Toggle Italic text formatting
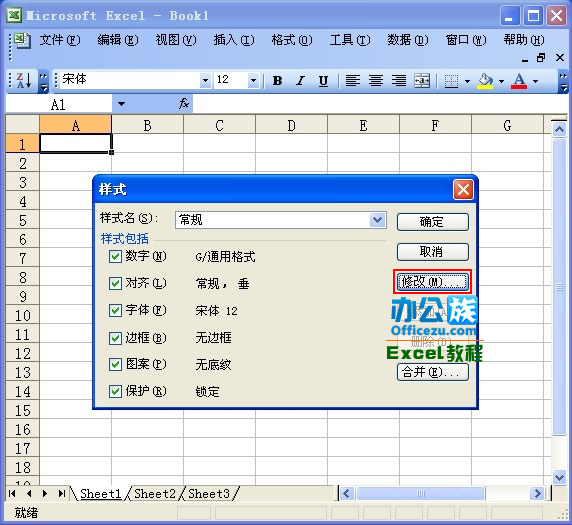 [300, 81]
